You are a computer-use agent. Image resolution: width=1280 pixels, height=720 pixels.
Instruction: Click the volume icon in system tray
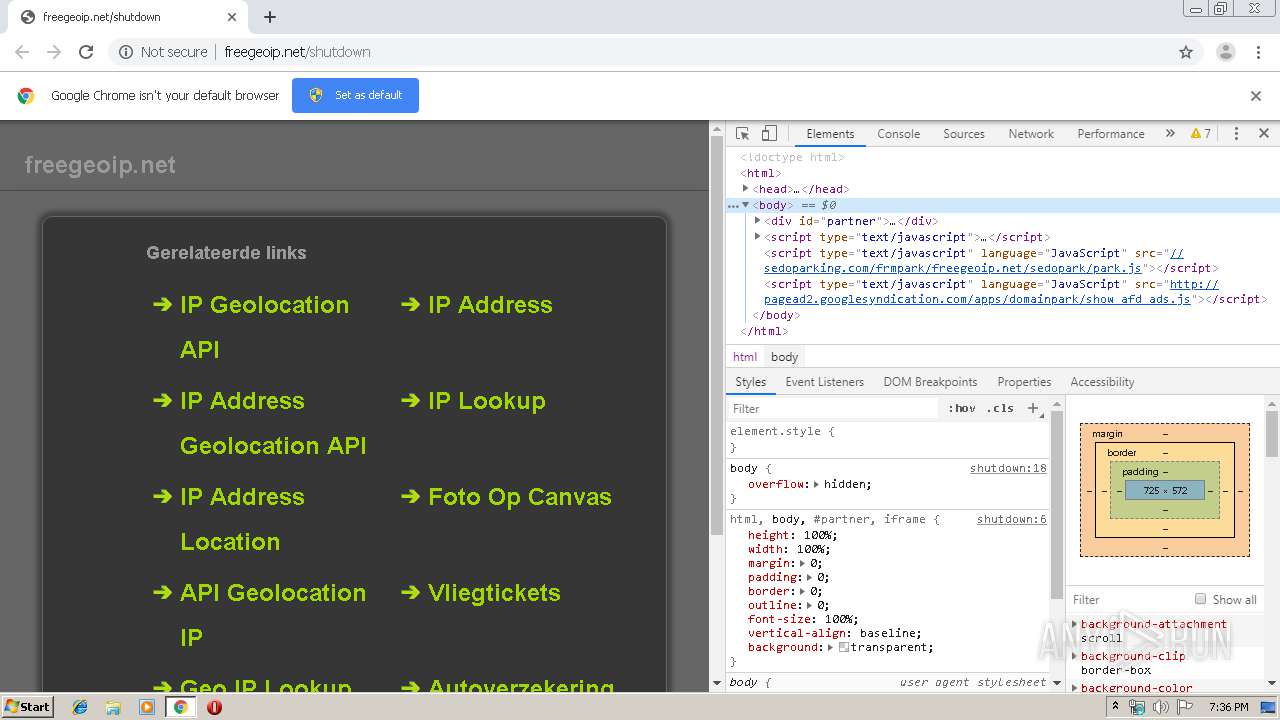[1161, 707]
